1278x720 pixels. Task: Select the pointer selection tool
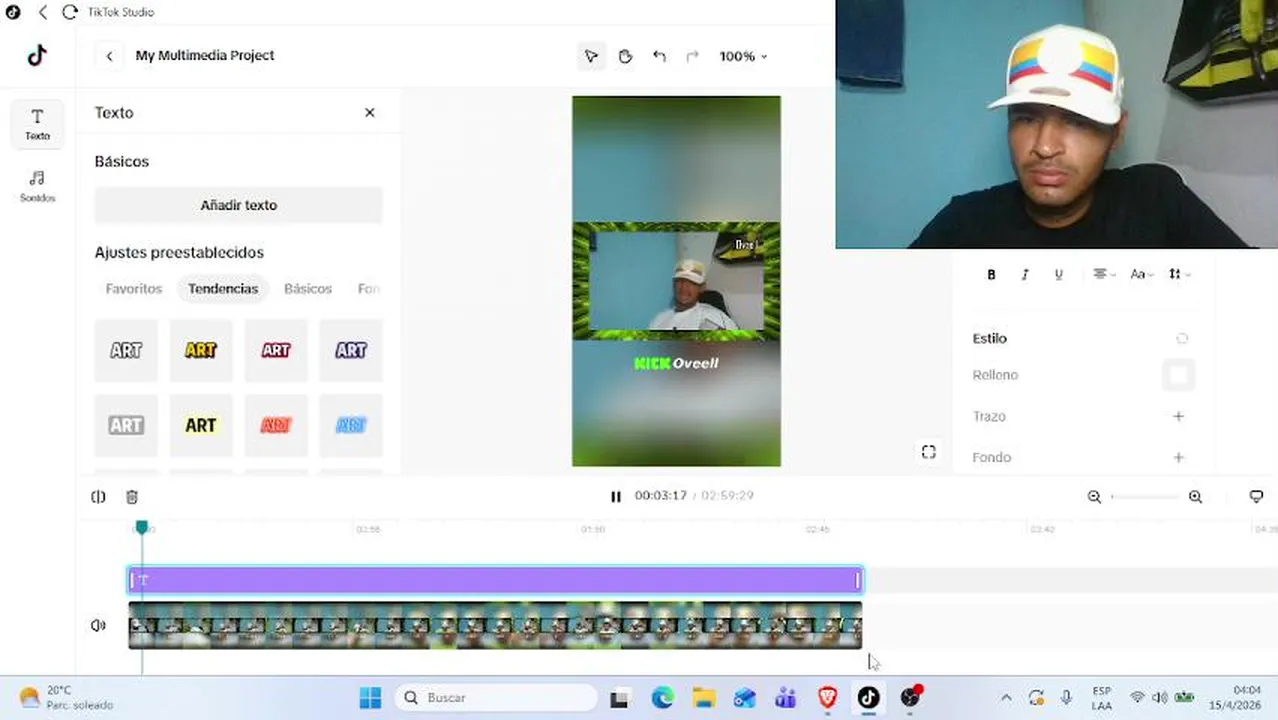pyautogui.click(x=591, y=56)
